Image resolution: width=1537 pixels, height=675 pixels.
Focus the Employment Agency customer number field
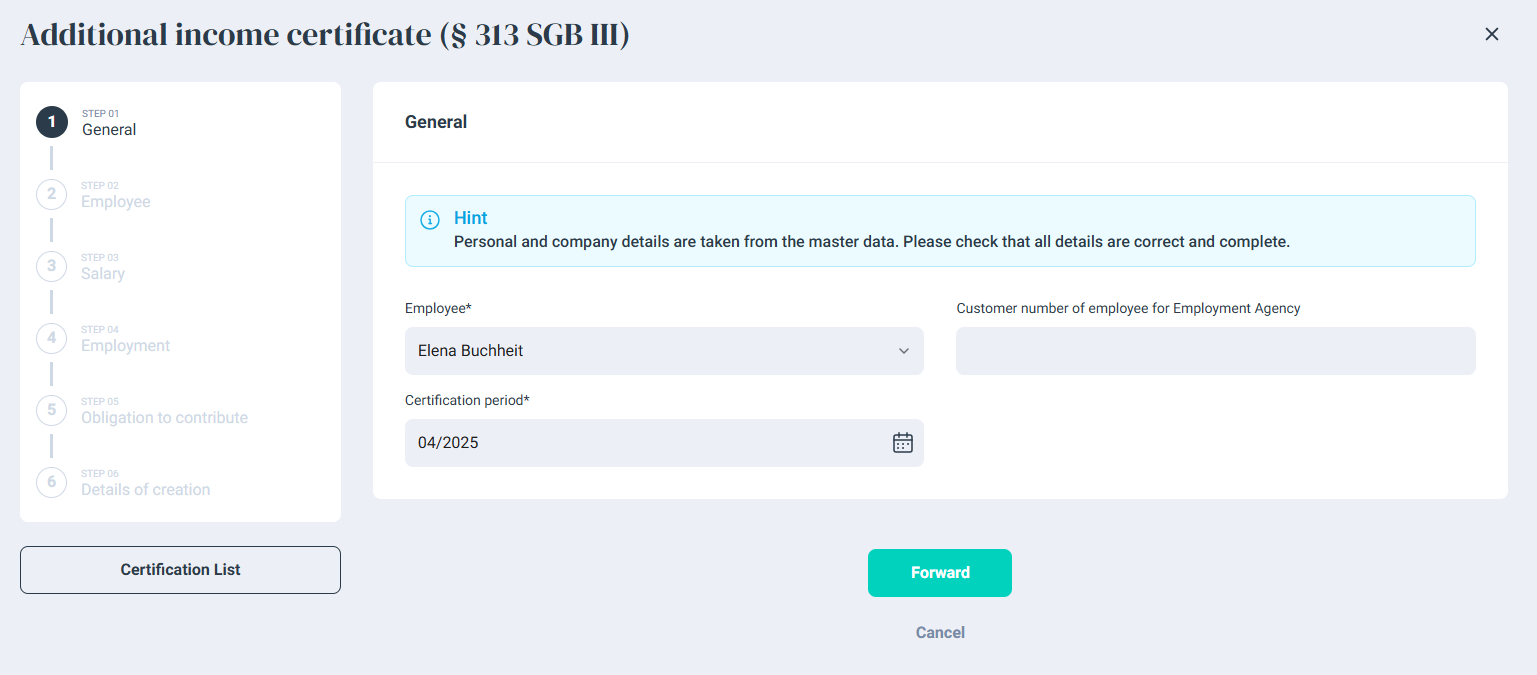(x=1215, y=351)
